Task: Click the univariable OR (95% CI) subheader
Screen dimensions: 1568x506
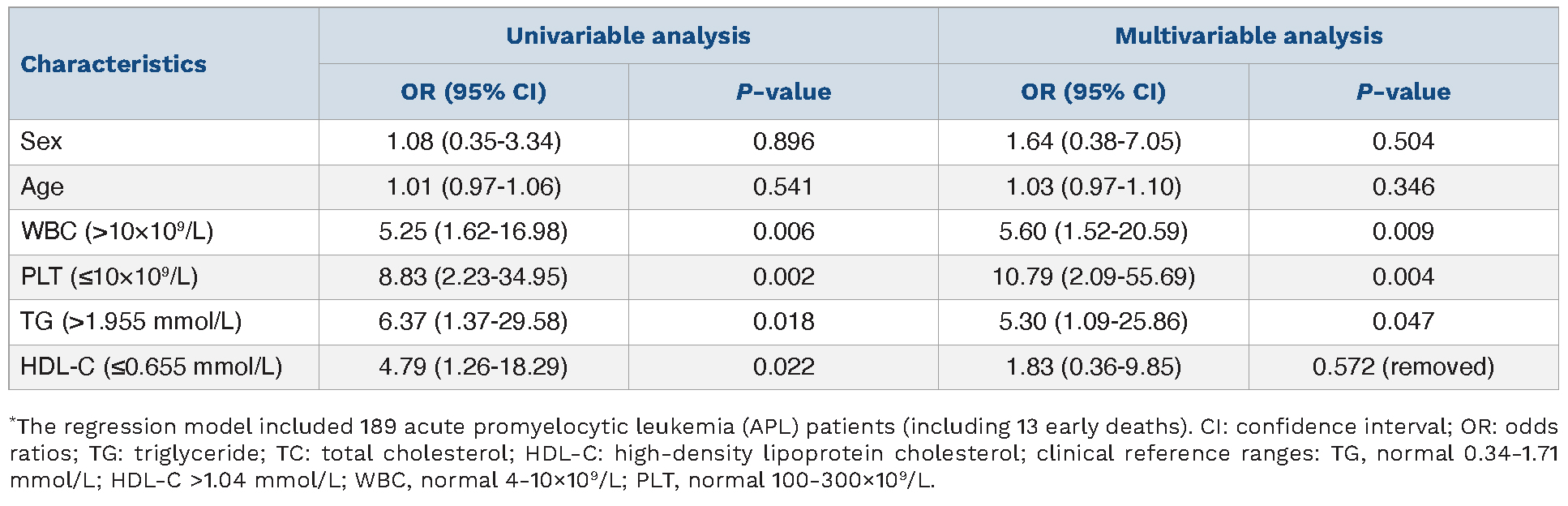Action: click(473, 92)
